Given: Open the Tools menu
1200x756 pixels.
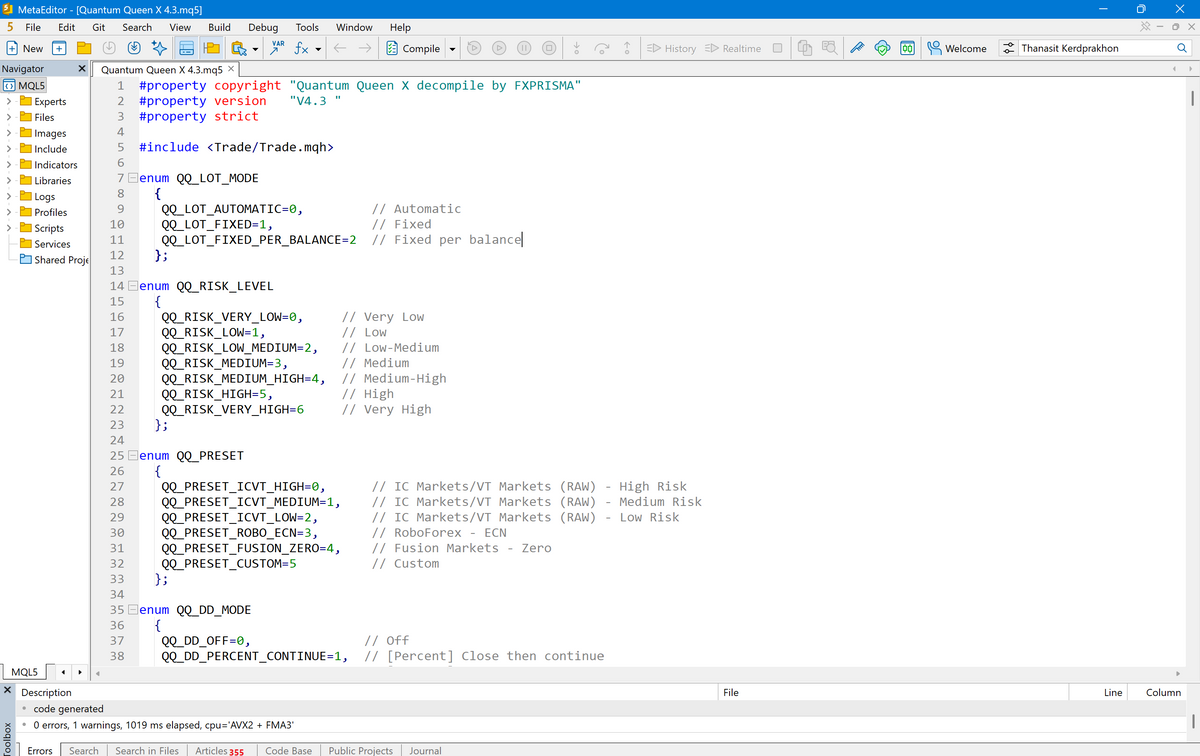Looking at the screenshot, I should pyautogui.click(x=307, y=27).
